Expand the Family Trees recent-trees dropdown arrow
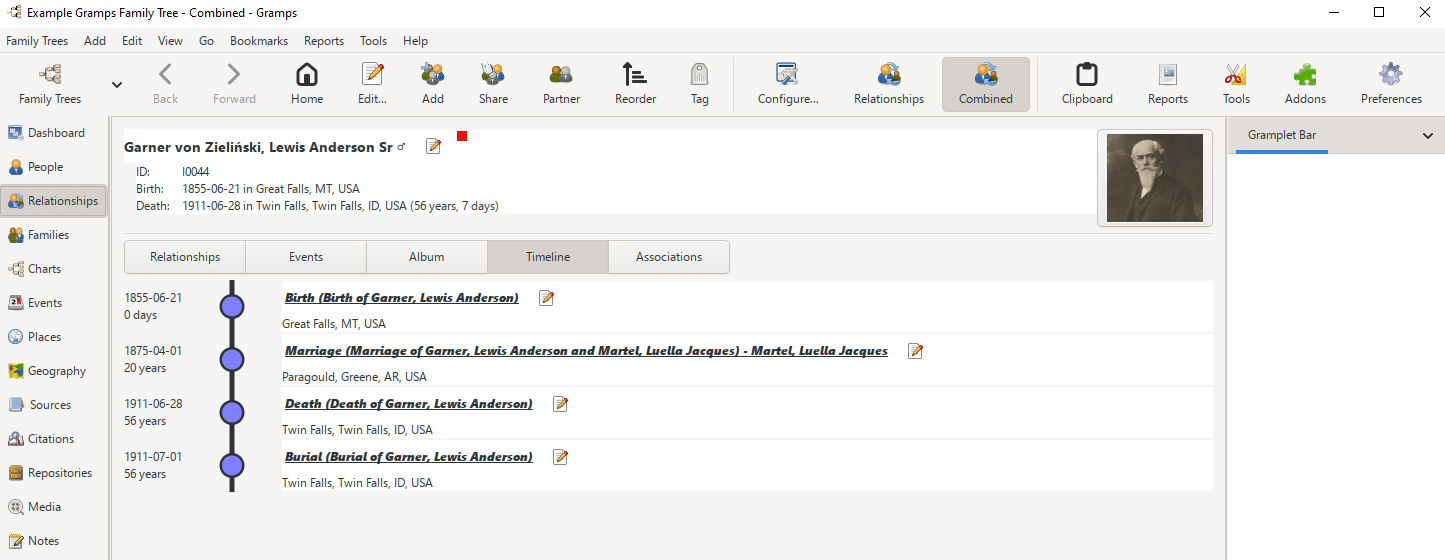 [x=117, y=84]
